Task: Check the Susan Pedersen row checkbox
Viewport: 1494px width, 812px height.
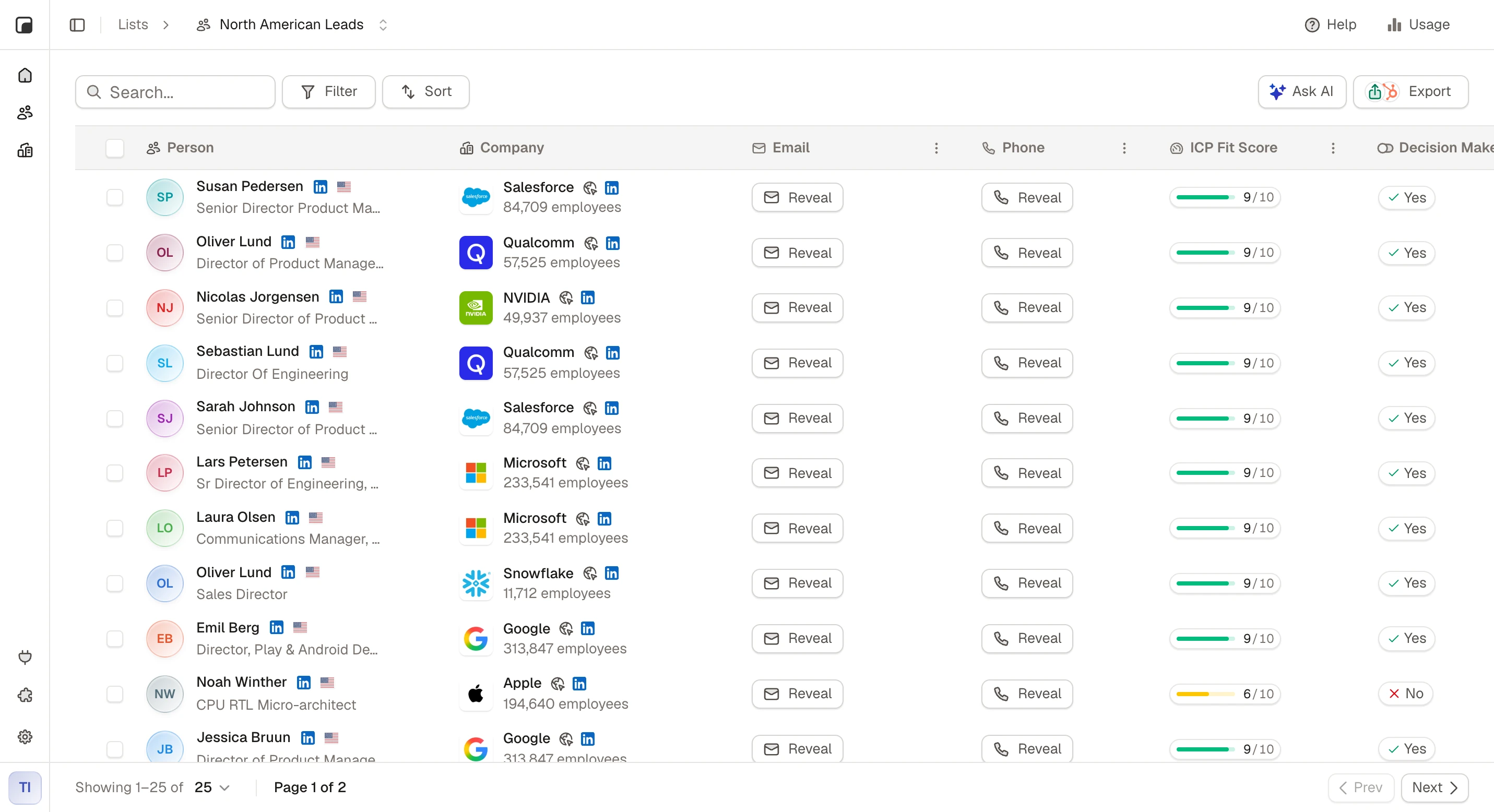Action: pyautogui.click(x=115, y=198)
